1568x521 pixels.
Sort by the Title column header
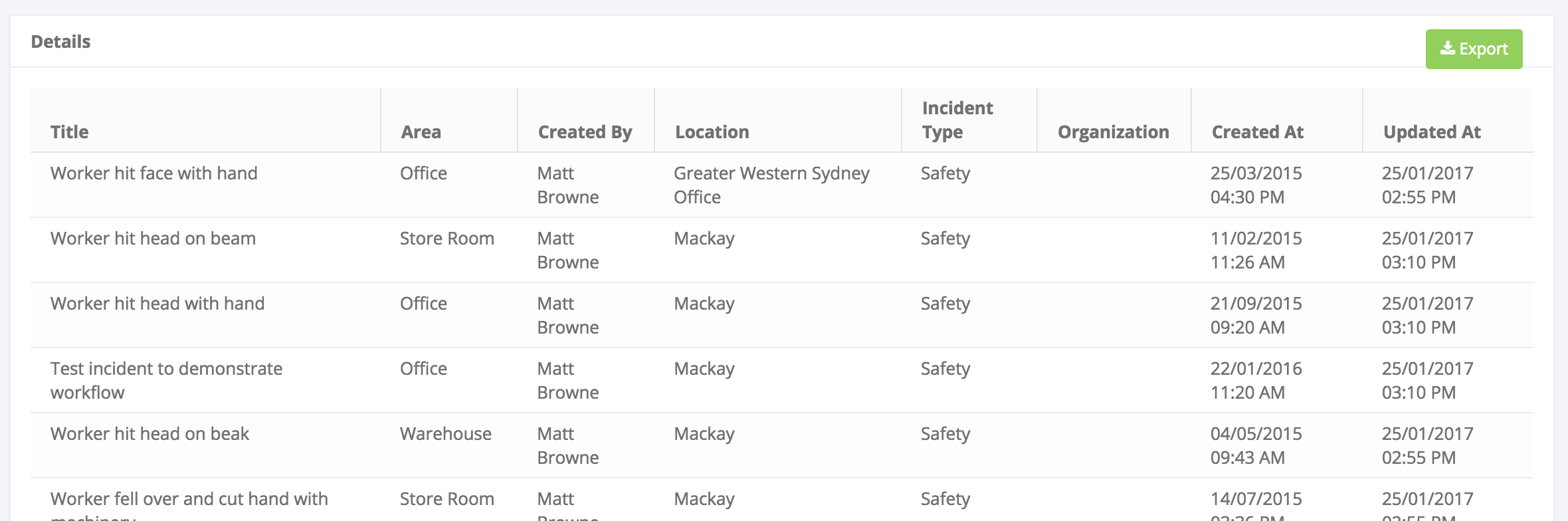pos(70,132)
